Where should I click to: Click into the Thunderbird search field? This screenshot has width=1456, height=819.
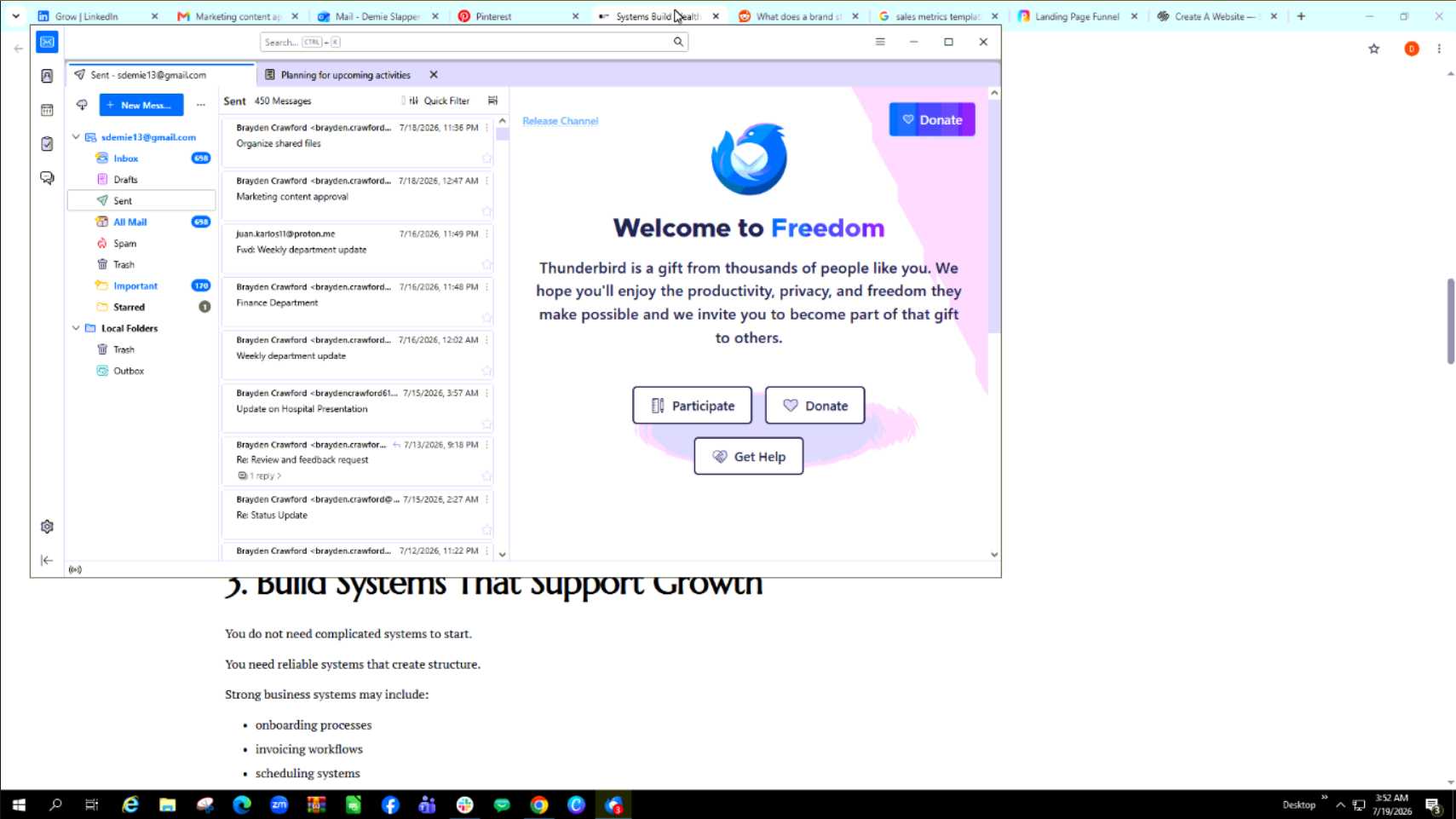point(474,42)
